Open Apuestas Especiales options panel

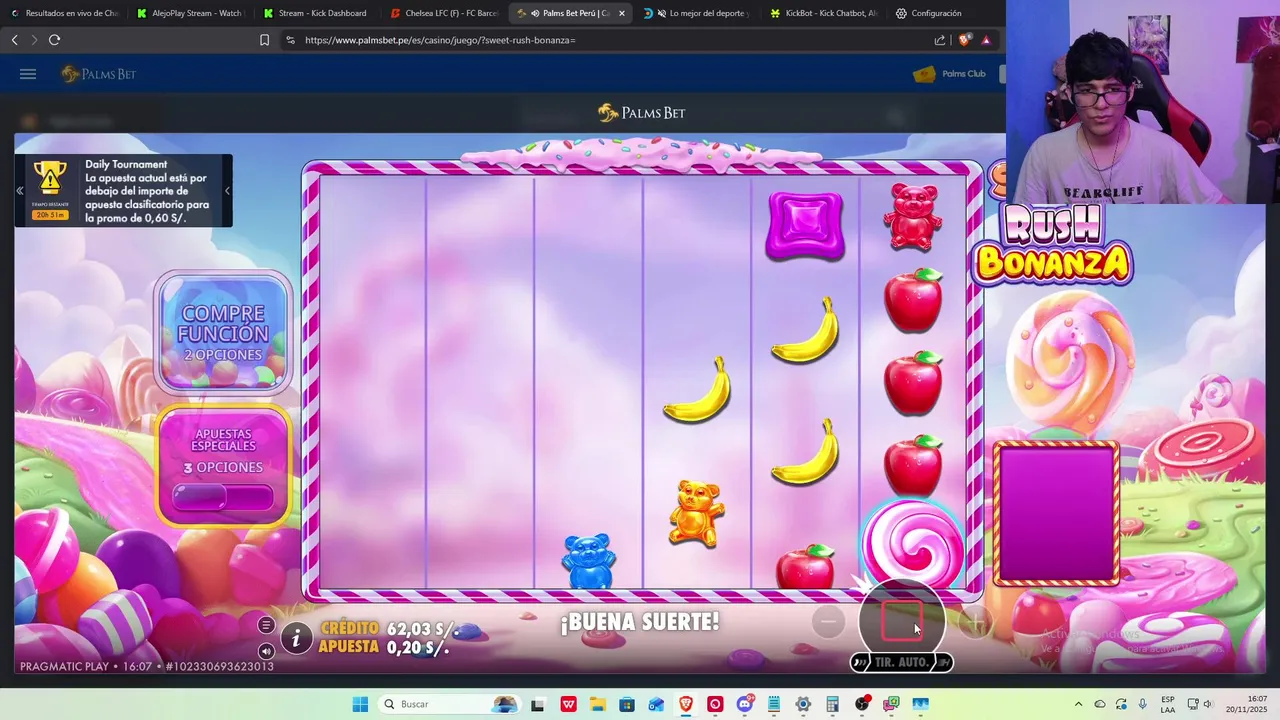(223, 466)
